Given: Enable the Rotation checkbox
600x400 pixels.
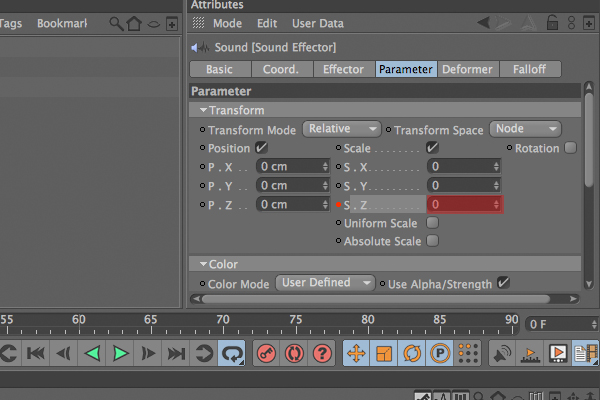Looking at the screenshot, I should tap(570, 148).
